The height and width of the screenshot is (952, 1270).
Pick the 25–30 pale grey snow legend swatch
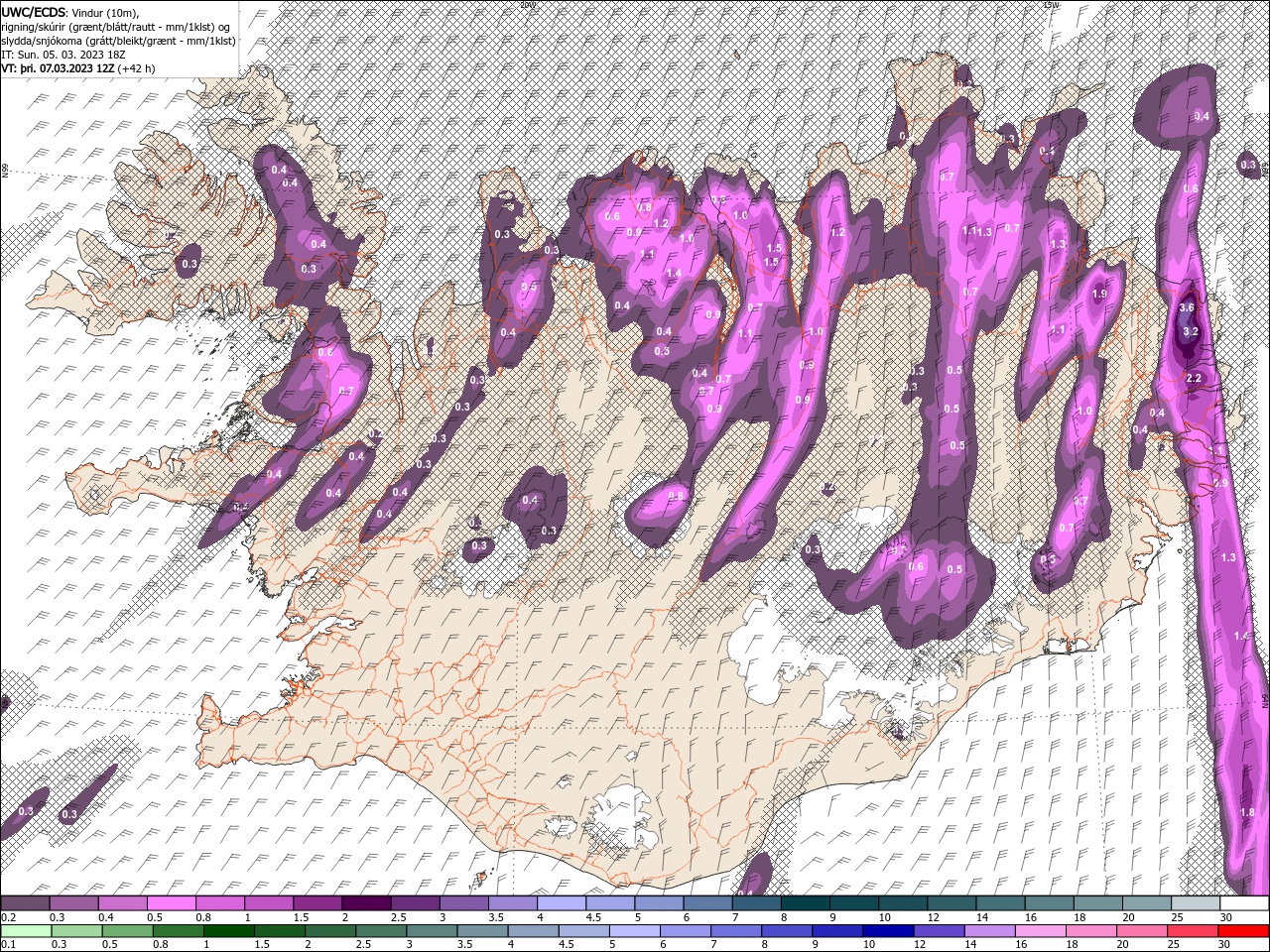point(1196,903)
